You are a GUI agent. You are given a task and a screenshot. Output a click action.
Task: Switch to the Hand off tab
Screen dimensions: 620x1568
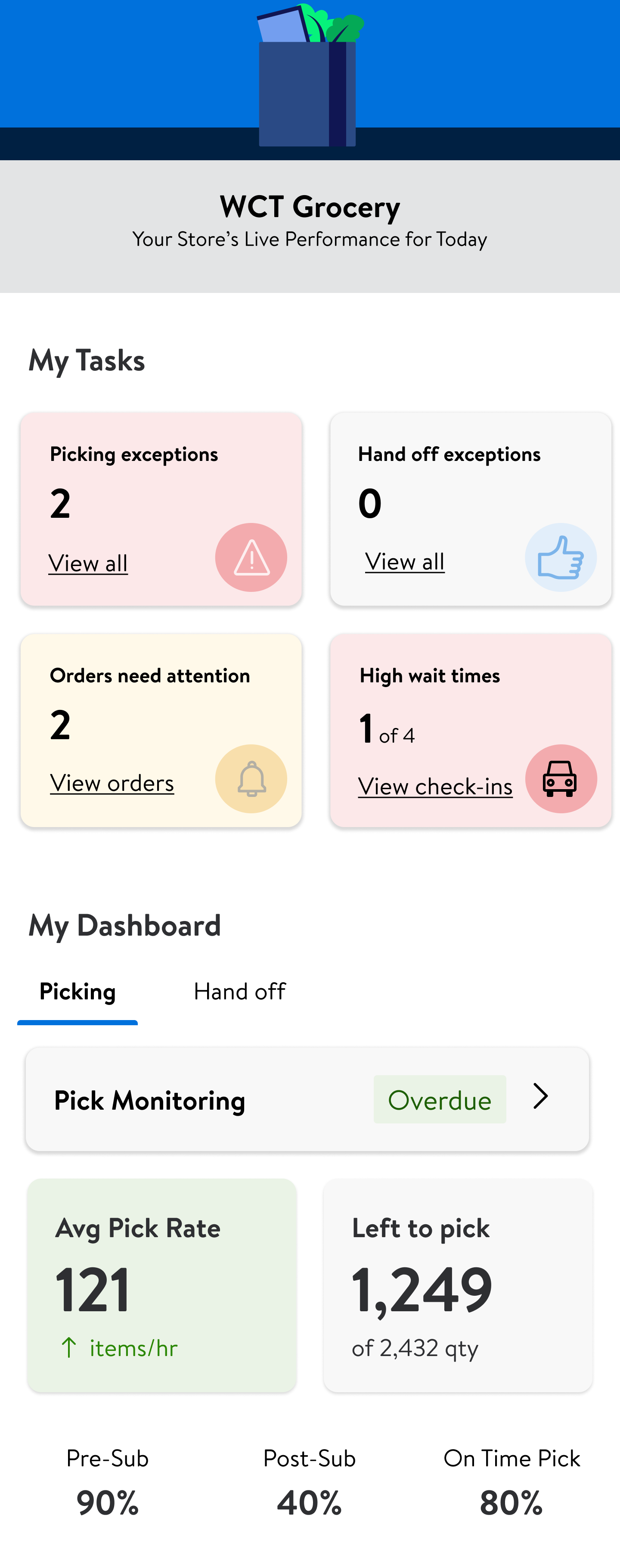pyautogui.click(x=240, y=992)
